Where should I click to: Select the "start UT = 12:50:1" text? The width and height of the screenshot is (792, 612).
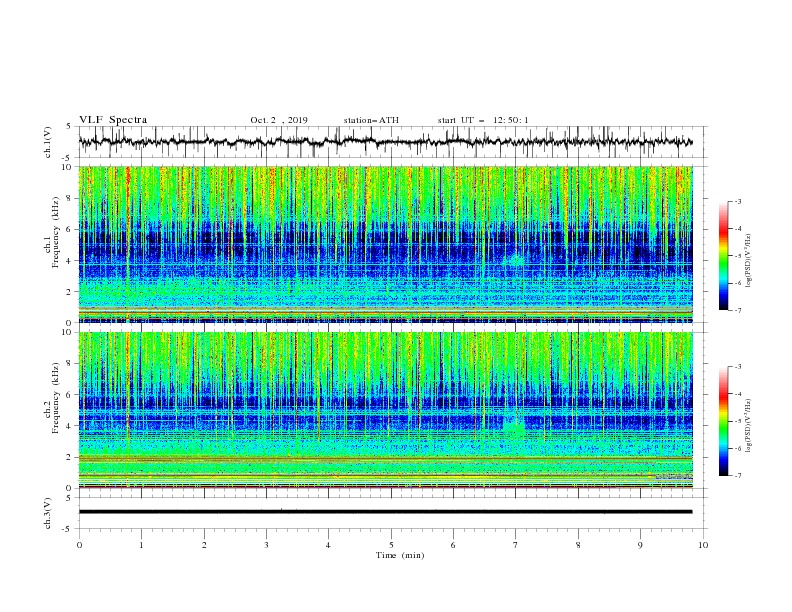click(x=483, y=120)
